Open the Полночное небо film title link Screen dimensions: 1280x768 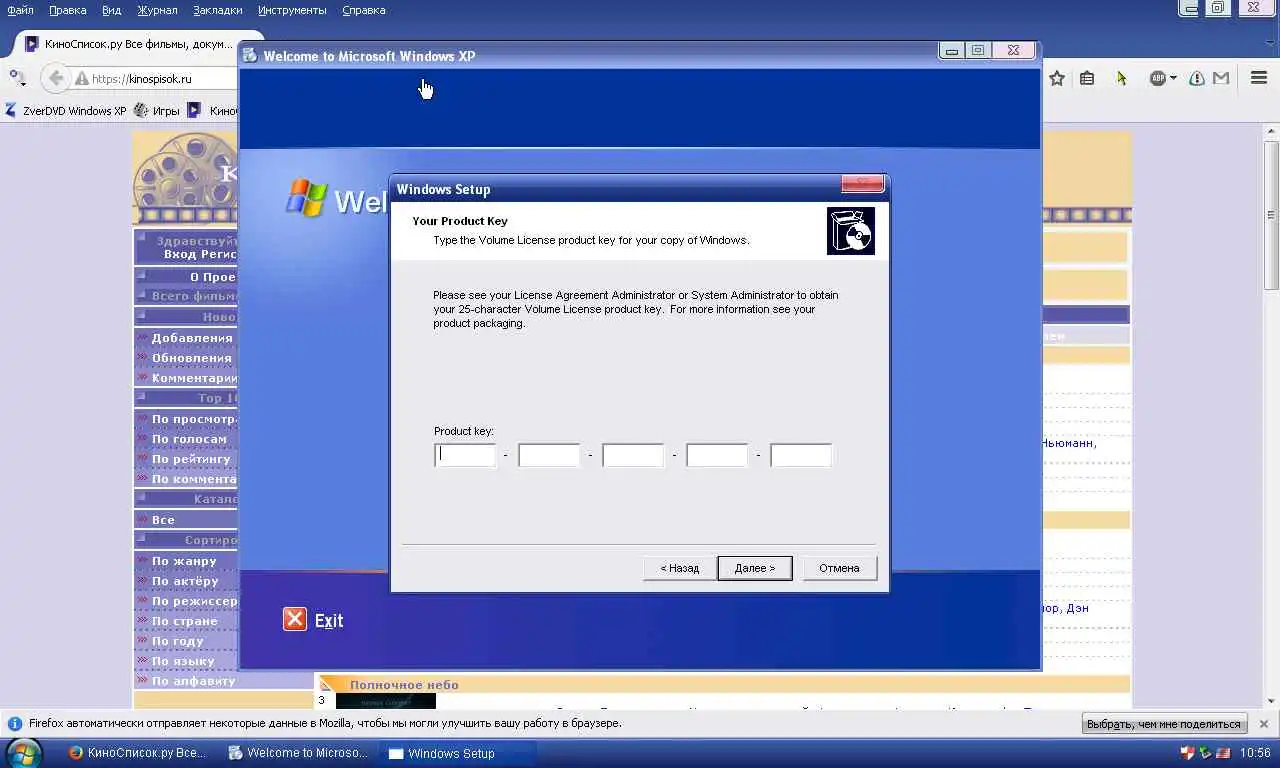pyautogui.click(x=404, y=685)
